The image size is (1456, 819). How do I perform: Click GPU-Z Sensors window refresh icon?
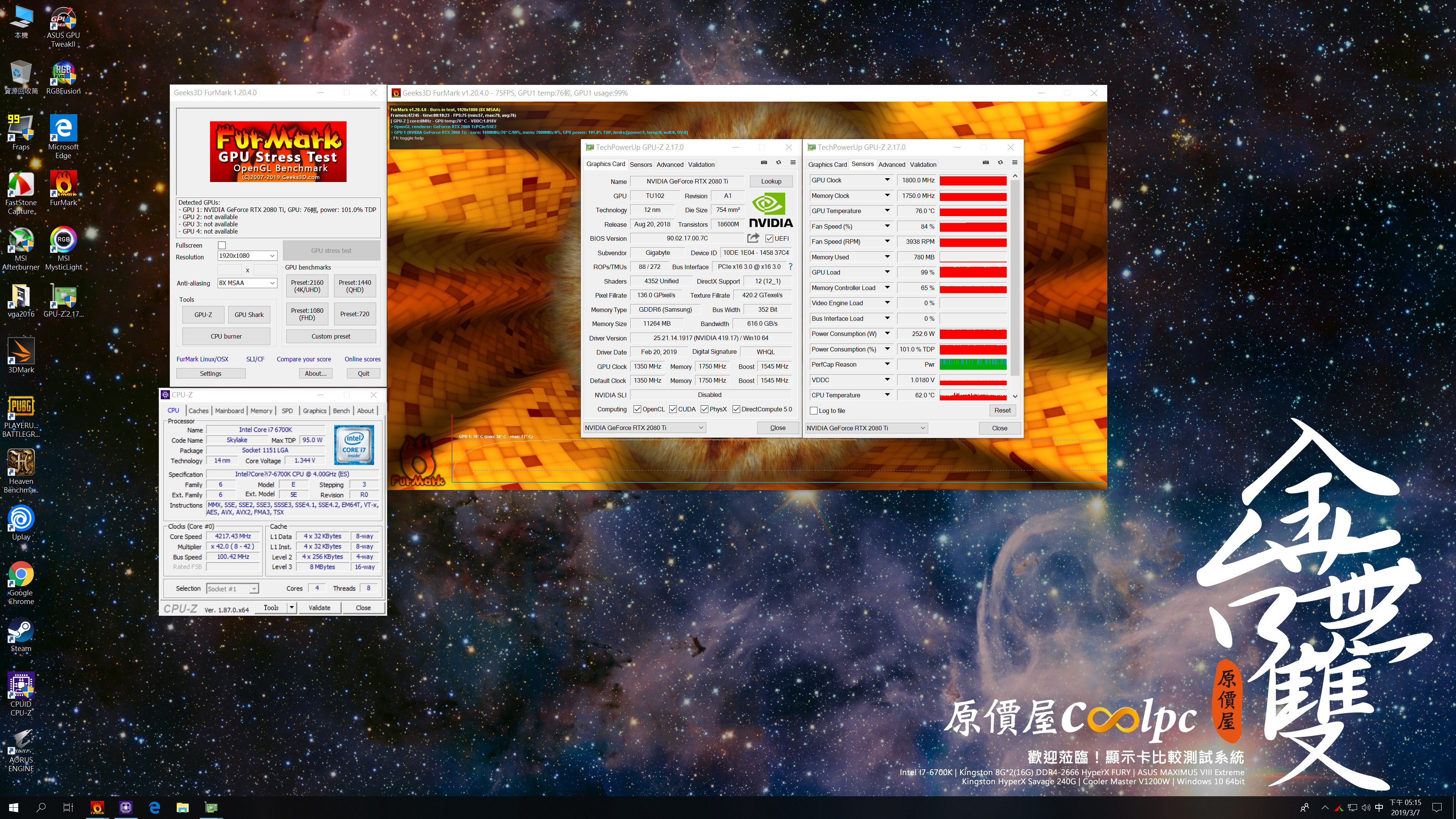click(1000, 163)
